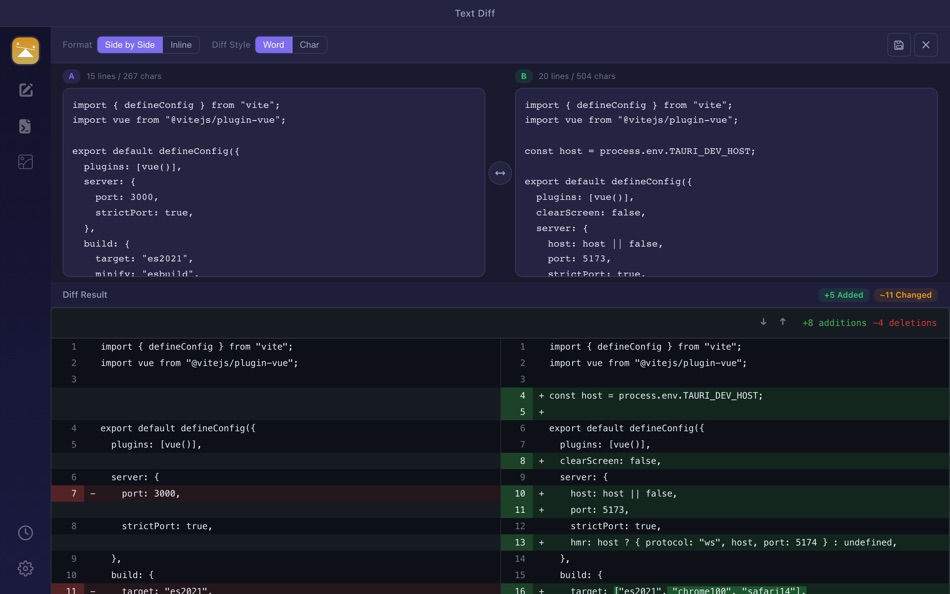Select Side by Side format
The width and height of the screenshot is (950, 594).
pyautogui.click(x=130, y=45)
